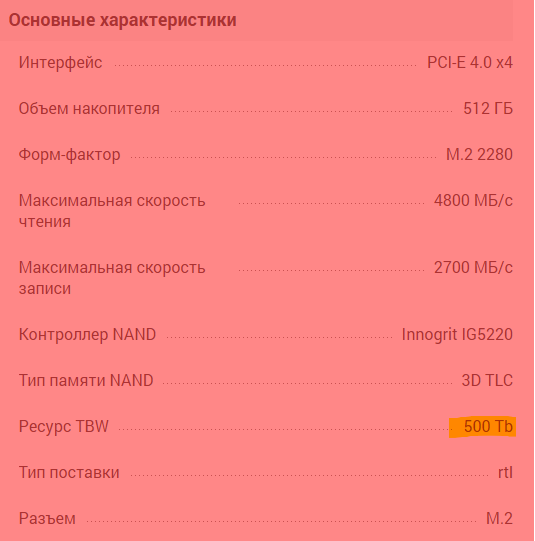Select the Тип поставки label
535x541 pixels.
69,472
